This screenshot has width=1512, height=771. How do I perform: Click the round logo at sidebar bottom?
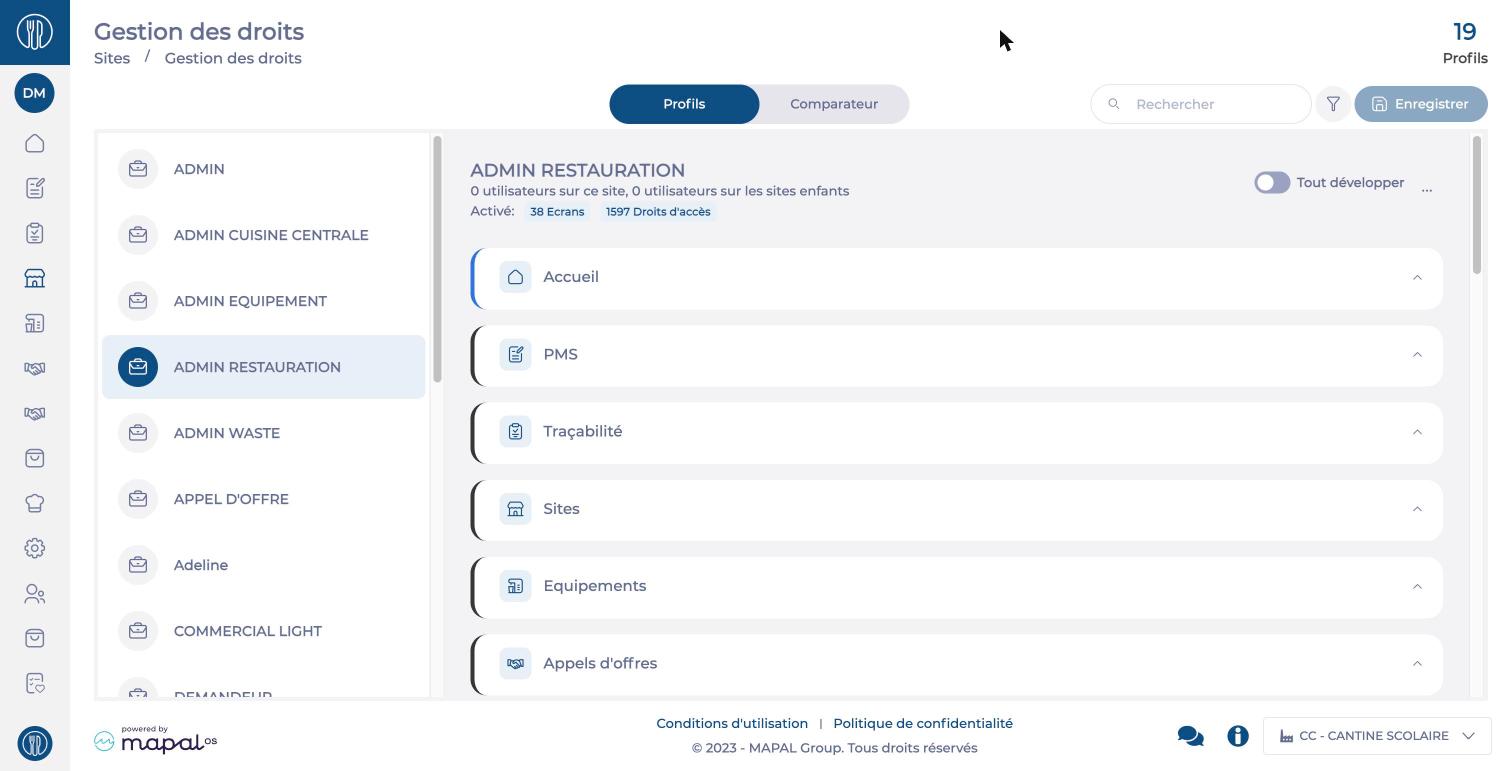(x=34, y=743)
